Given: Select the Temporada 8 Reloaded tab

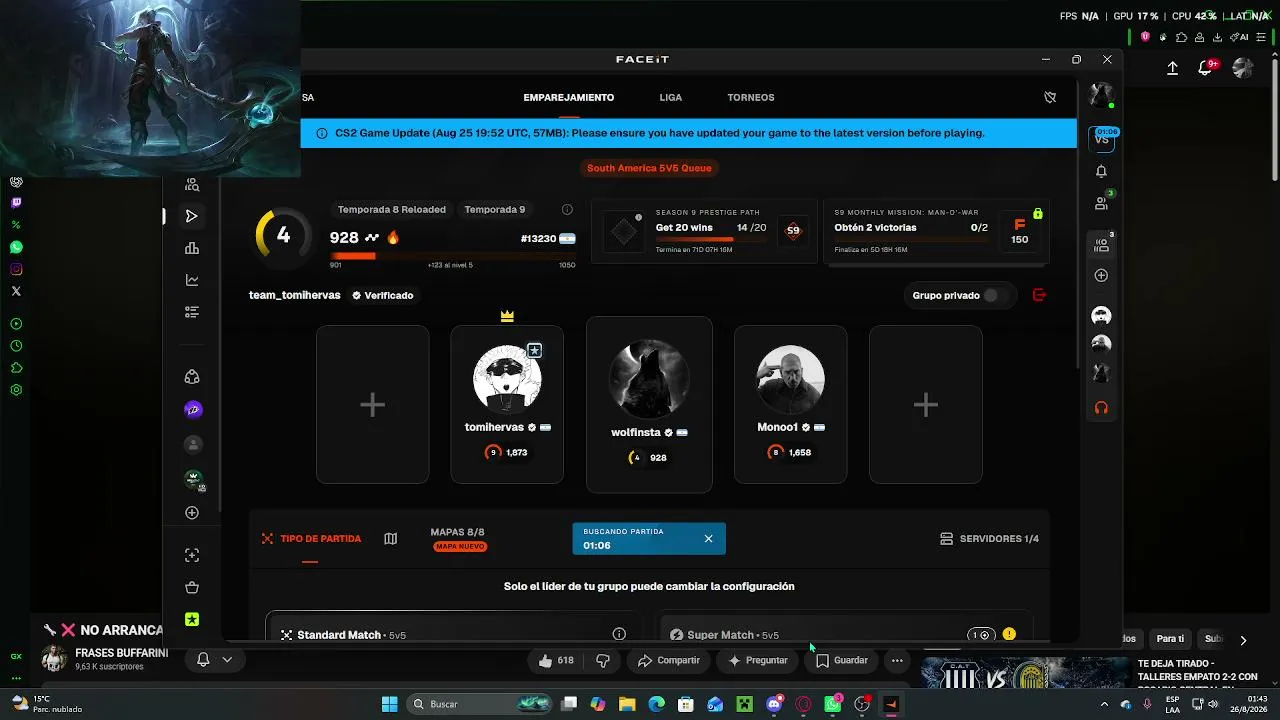Looking at the screenshot, I should (x=392, y=210).
